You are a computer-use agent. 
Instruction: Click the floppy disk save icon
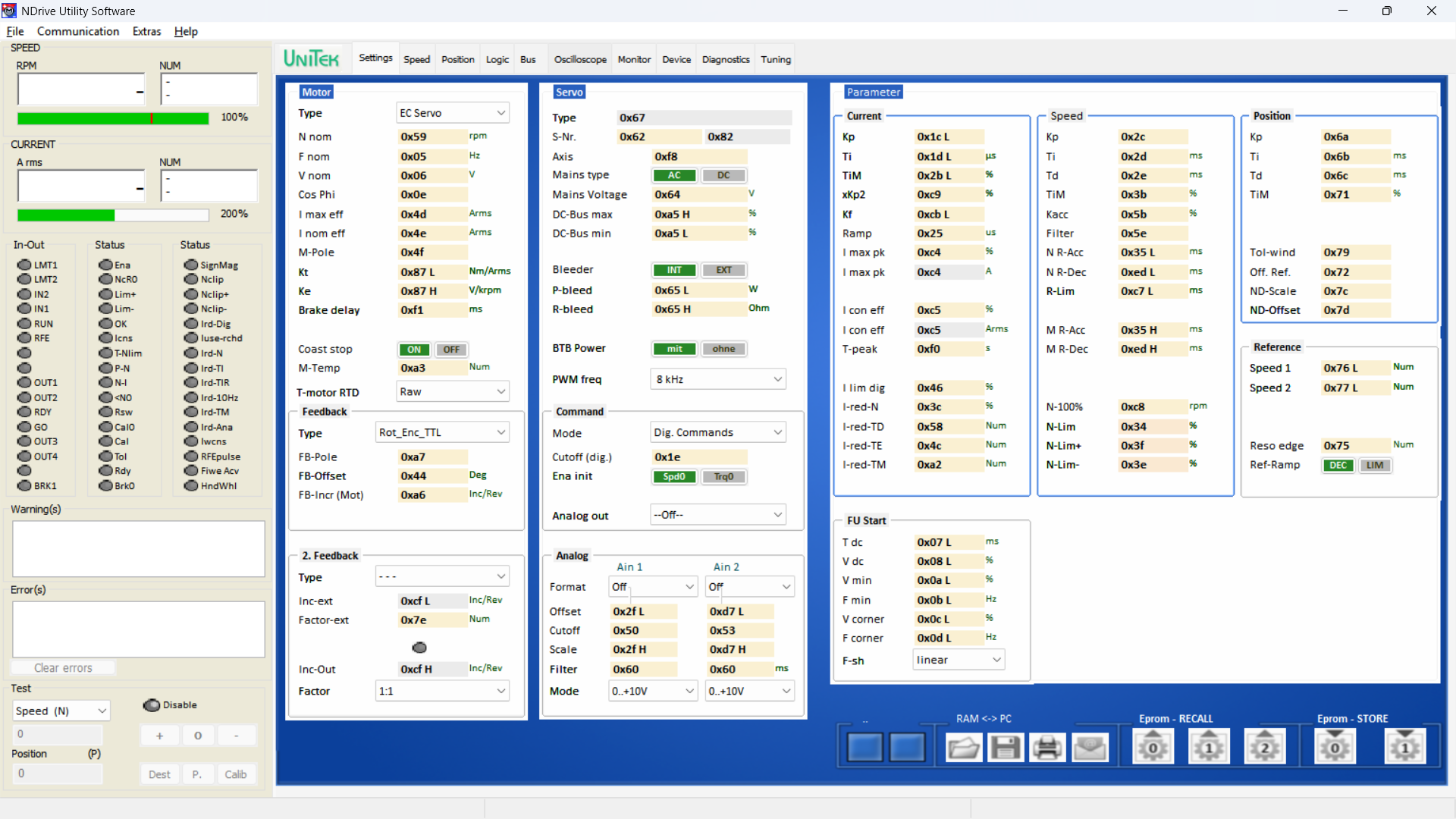point(1006,748)
